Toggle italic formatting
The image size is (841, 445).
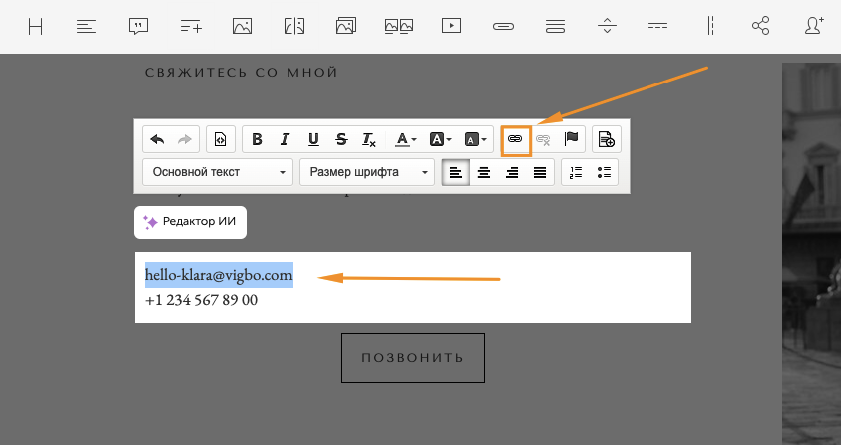point(285,139)
